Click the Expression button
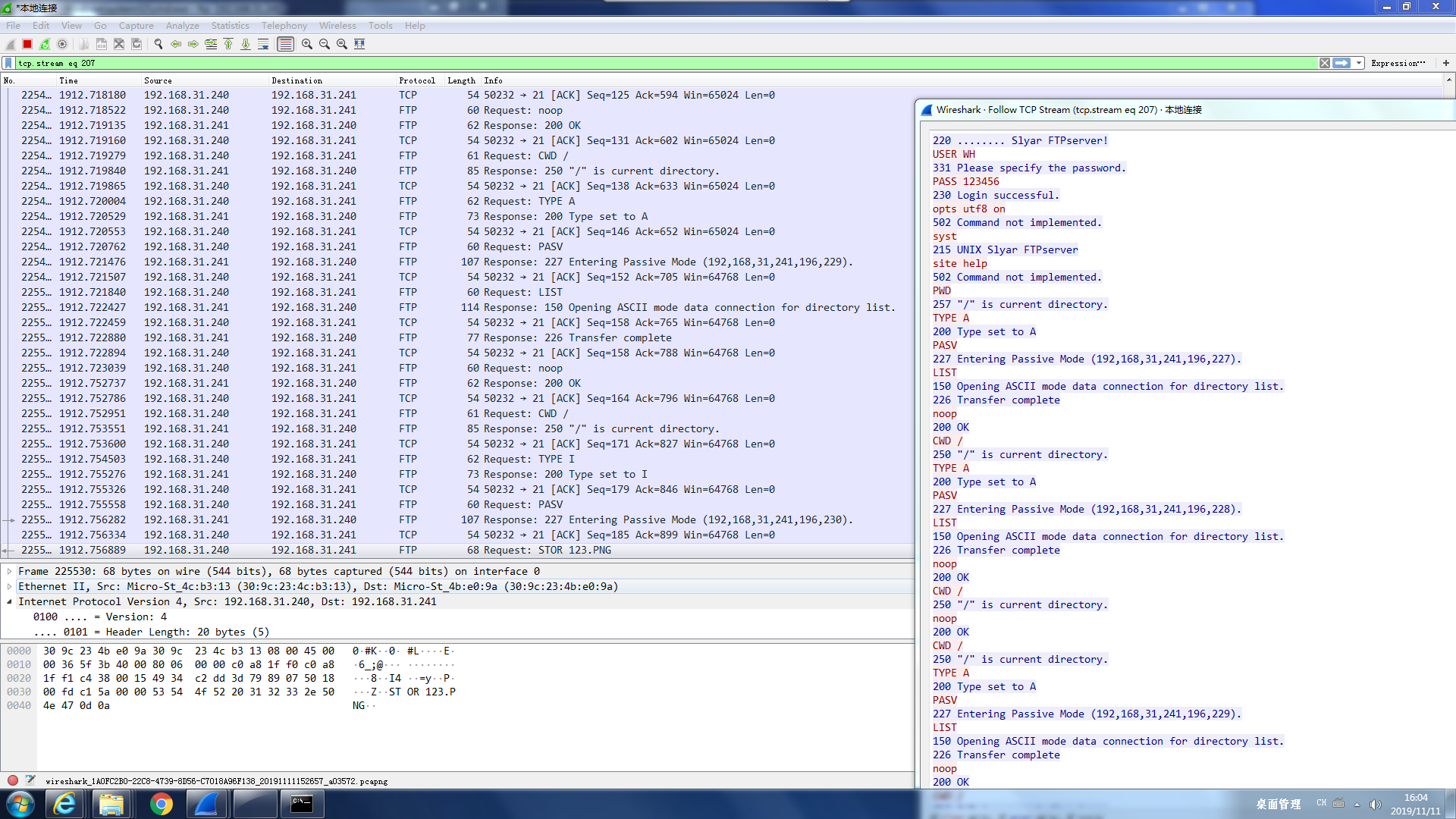 [x=1398, y=63]
